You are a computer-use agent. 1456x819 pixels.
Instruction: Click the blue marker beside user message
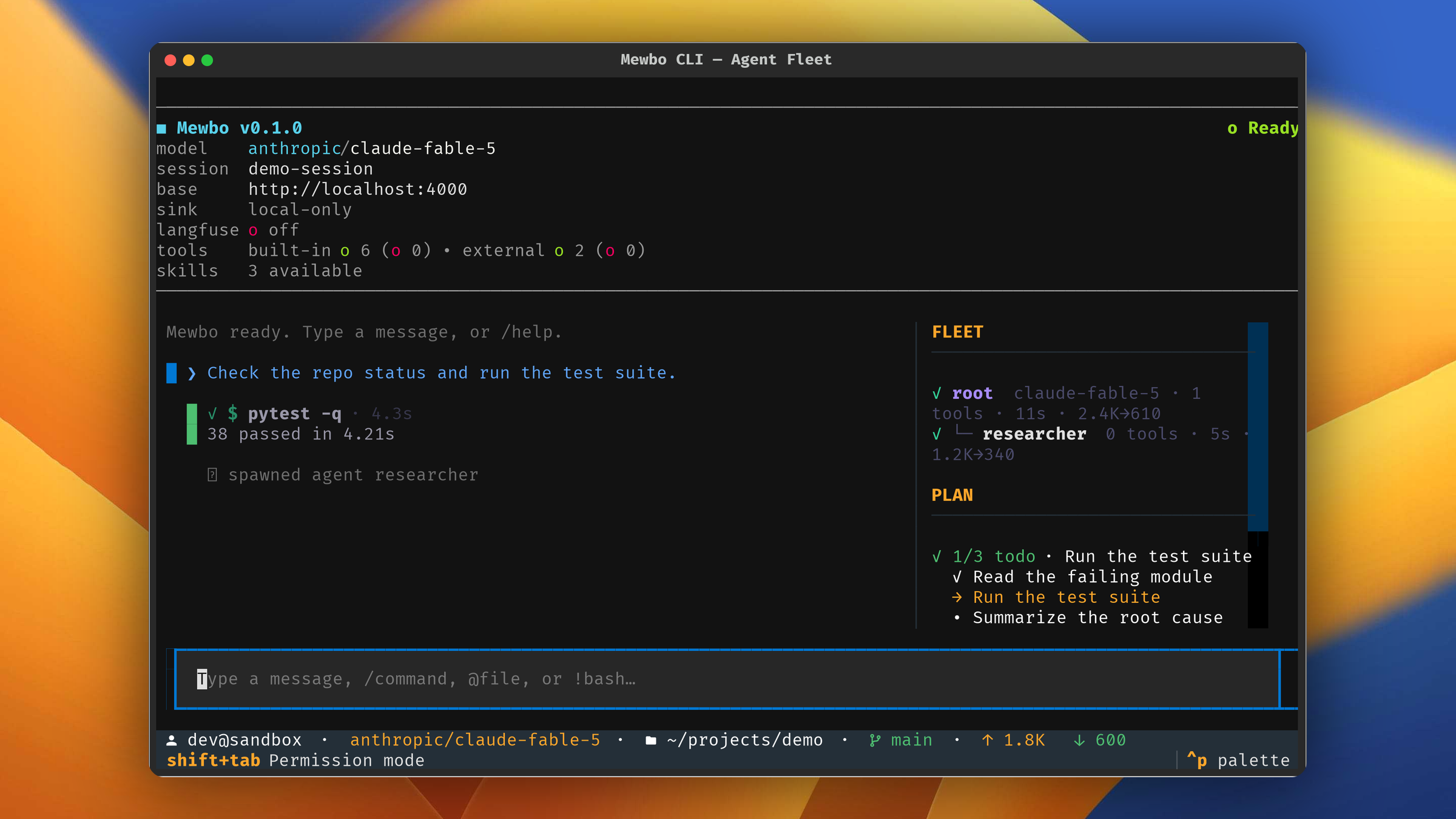coord(172,373)
